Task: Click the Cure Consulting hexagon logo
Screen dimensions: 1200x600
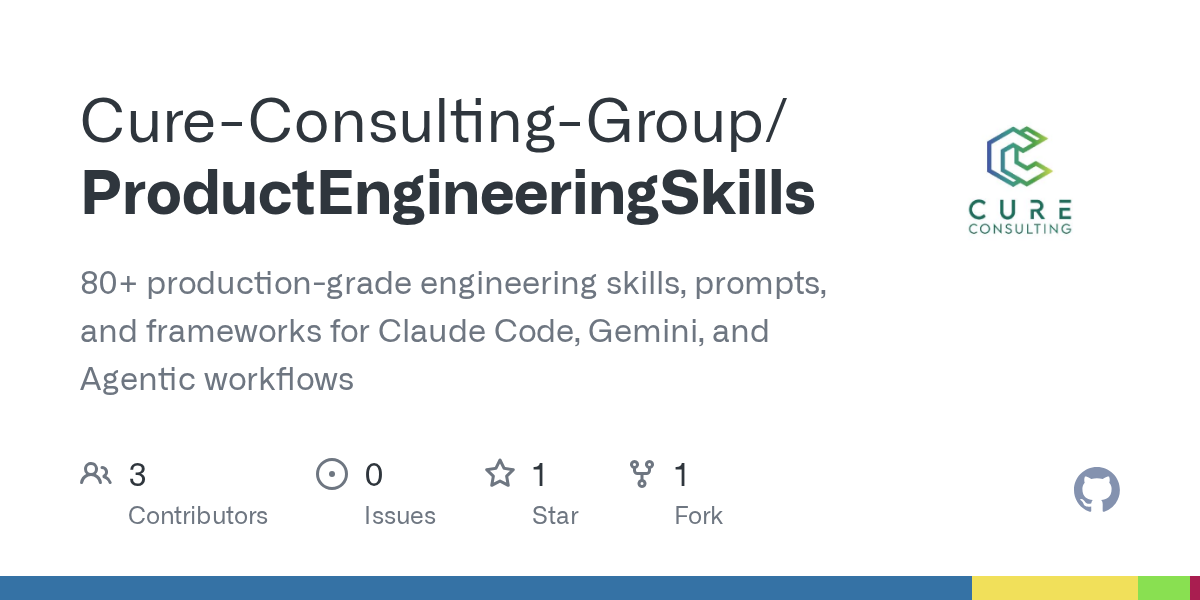Action: pyautogui.click(x=1020, y=158)
